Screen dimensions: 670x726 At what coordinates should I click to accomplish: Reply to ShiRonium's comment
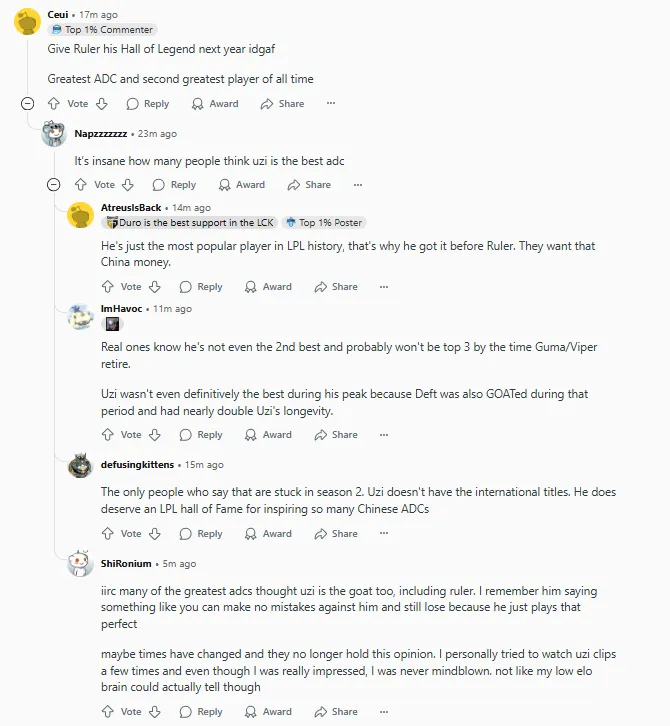[201, 712]
